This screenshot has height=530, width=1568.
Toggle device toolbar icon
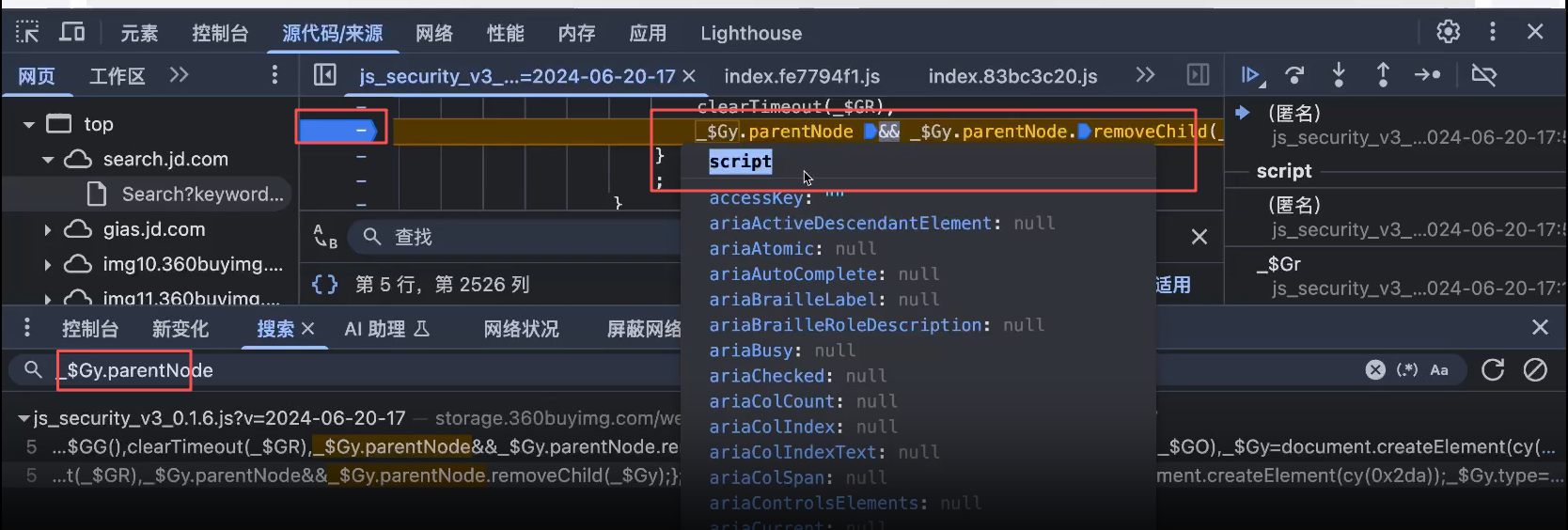72,33
